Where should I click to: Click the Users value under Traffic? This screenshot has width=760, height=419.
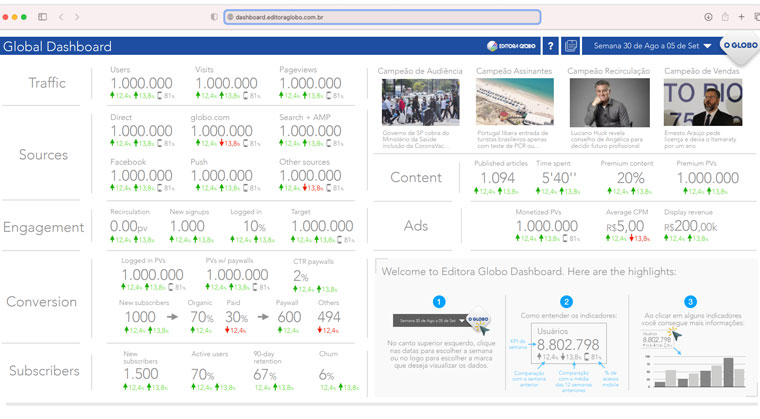pos(141,83)
